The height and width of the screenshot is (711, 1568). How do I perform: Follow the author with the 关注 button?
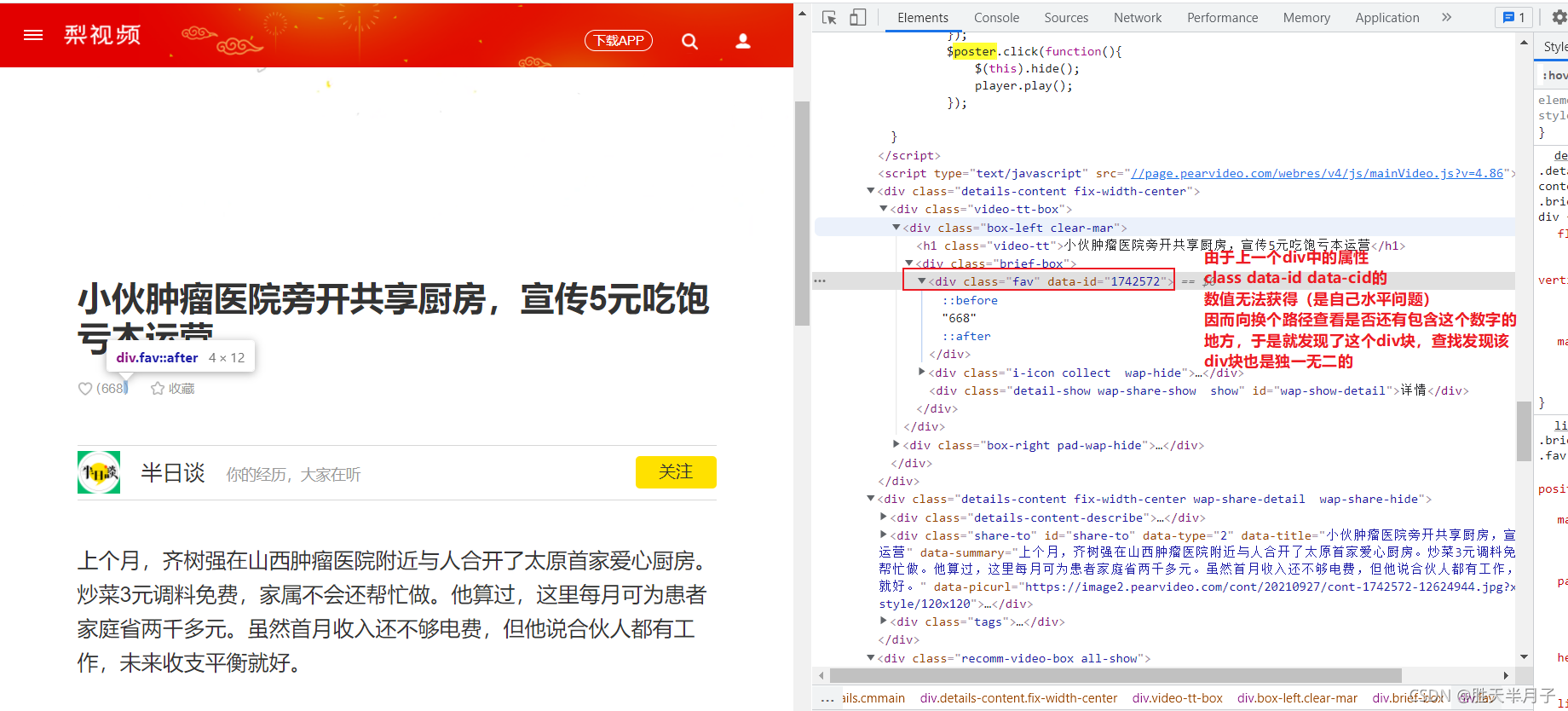point(676,472)
